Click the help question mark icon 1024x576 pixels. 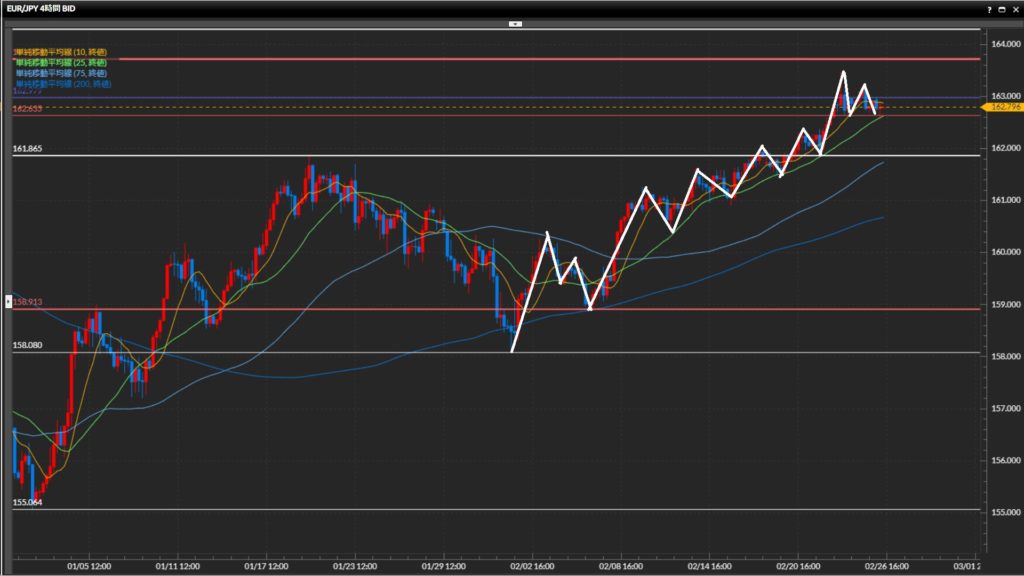click(991, 8)
